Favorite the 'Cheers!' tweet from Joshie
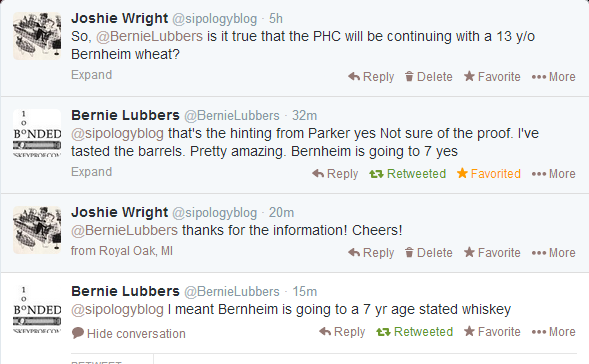The image size is (589, 364). [492, 252]
